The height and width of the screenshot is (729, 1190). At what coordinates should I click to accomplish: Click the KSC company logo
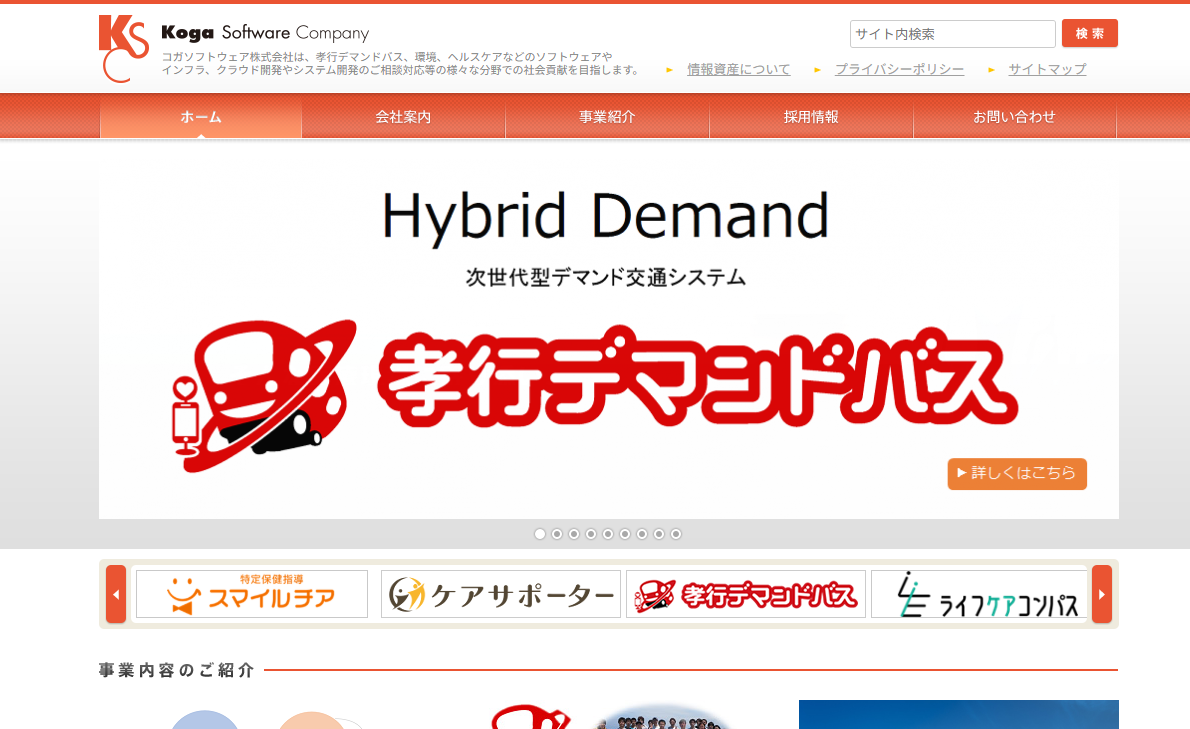click(x=124, y=49)
